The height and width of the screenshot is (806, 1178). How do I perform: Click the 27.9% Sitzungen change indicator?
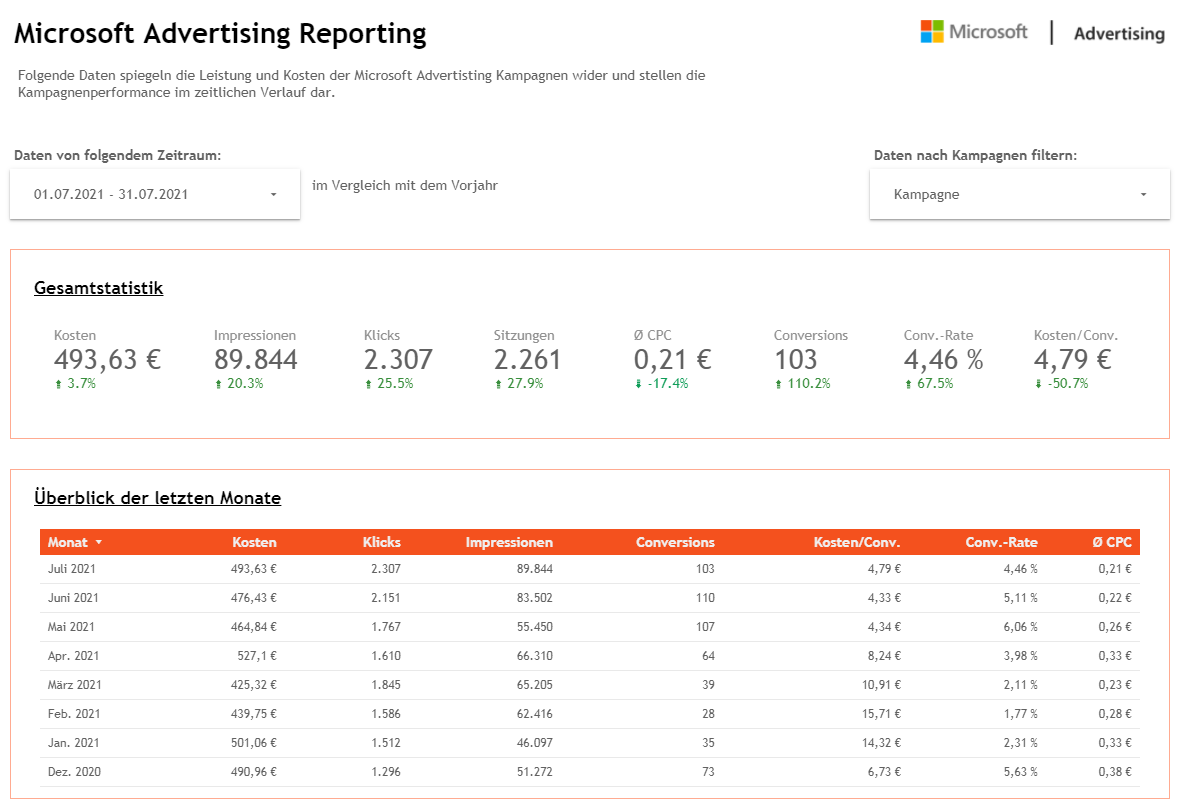tap(518, 384)
